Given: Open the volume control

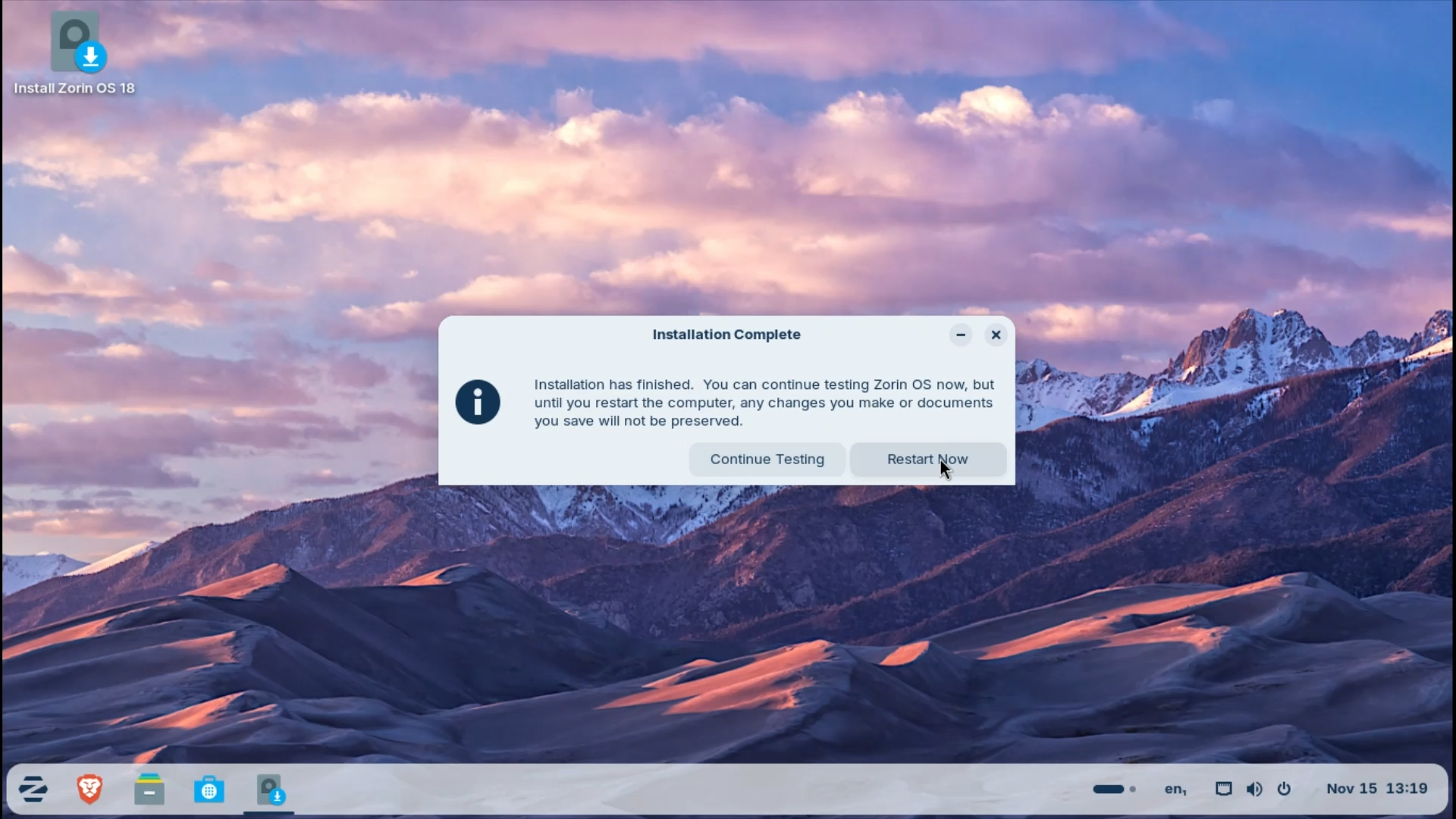Looking at the screenshot, I should tap(1254, 789).
